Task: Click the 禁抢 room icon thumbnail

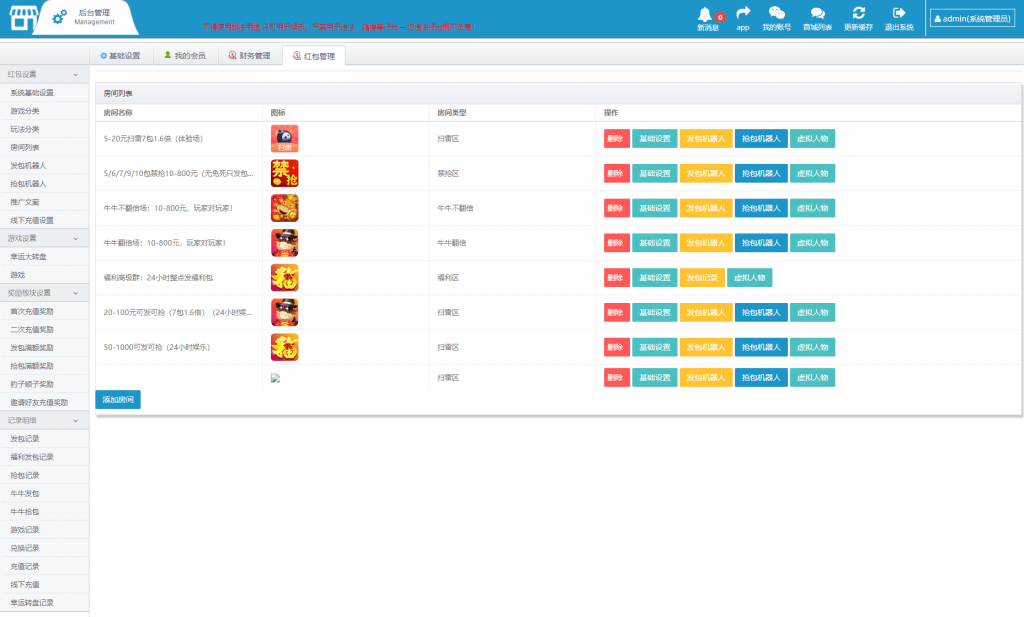Action: pos(284,173)
